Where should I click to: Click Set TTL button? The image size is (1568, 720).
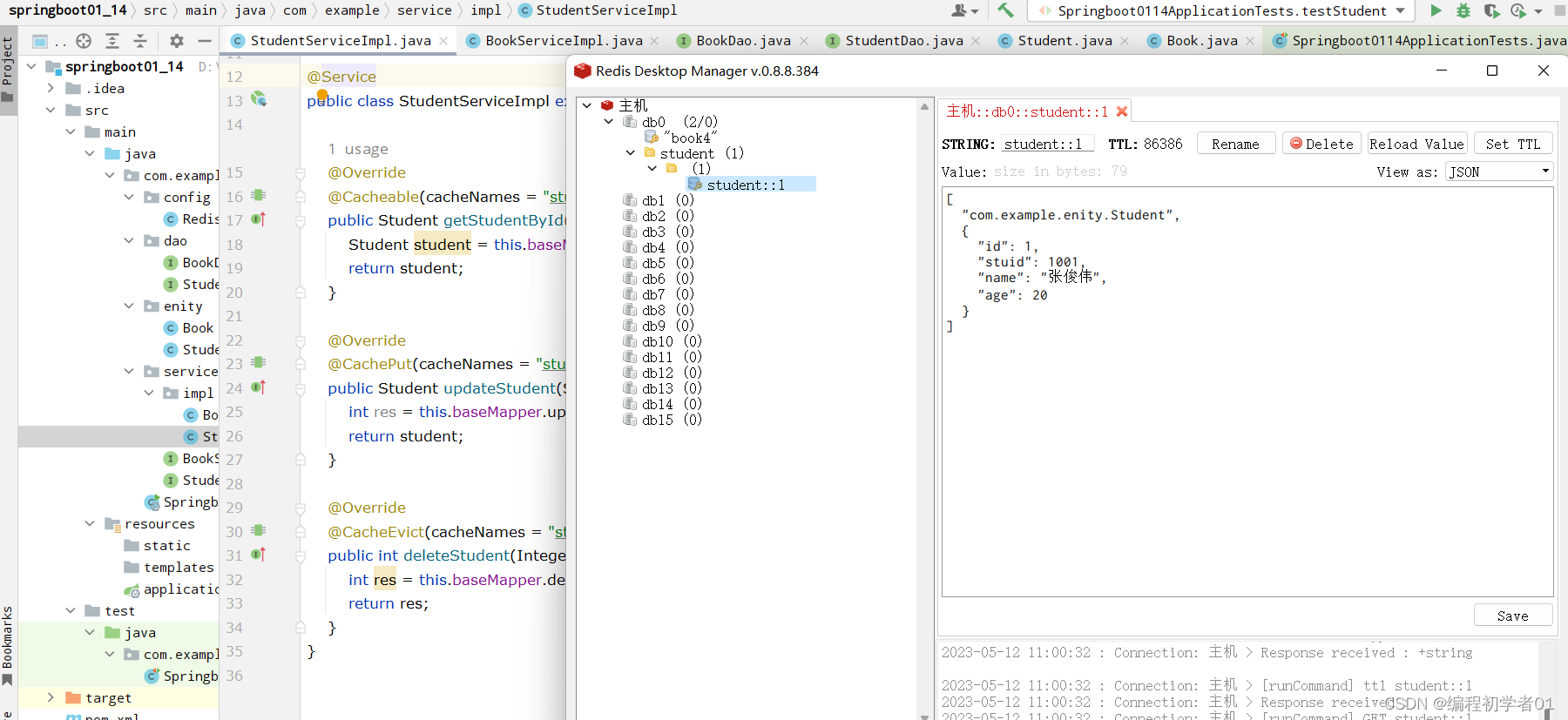[1513, 144]
